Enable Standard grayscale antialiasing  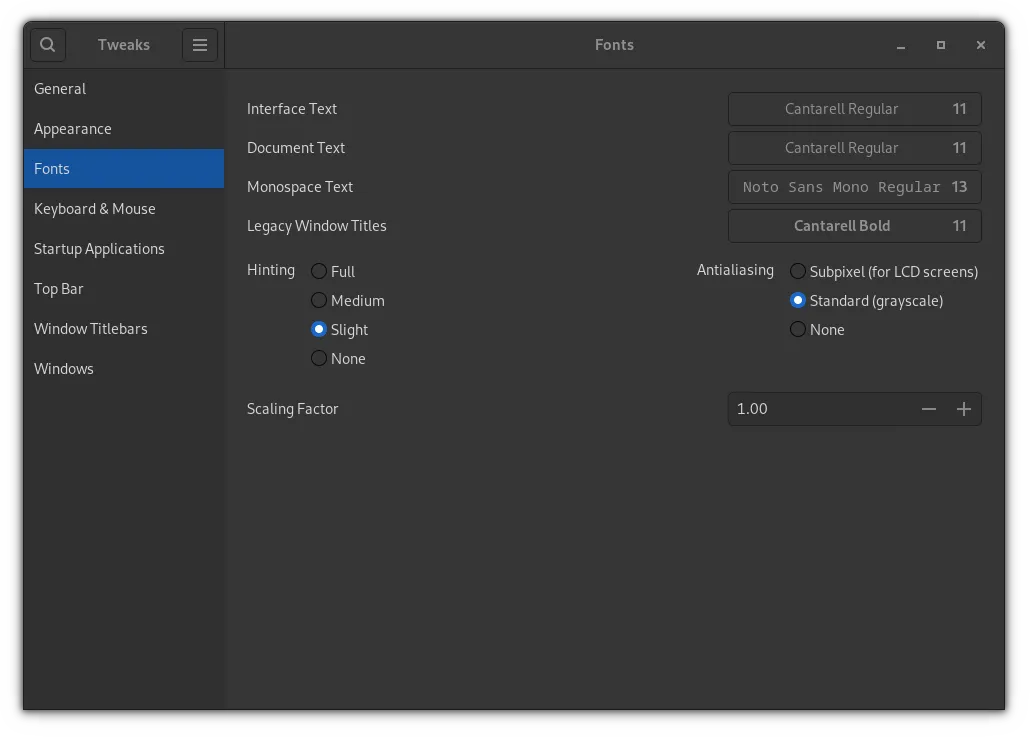coord(797,300)
